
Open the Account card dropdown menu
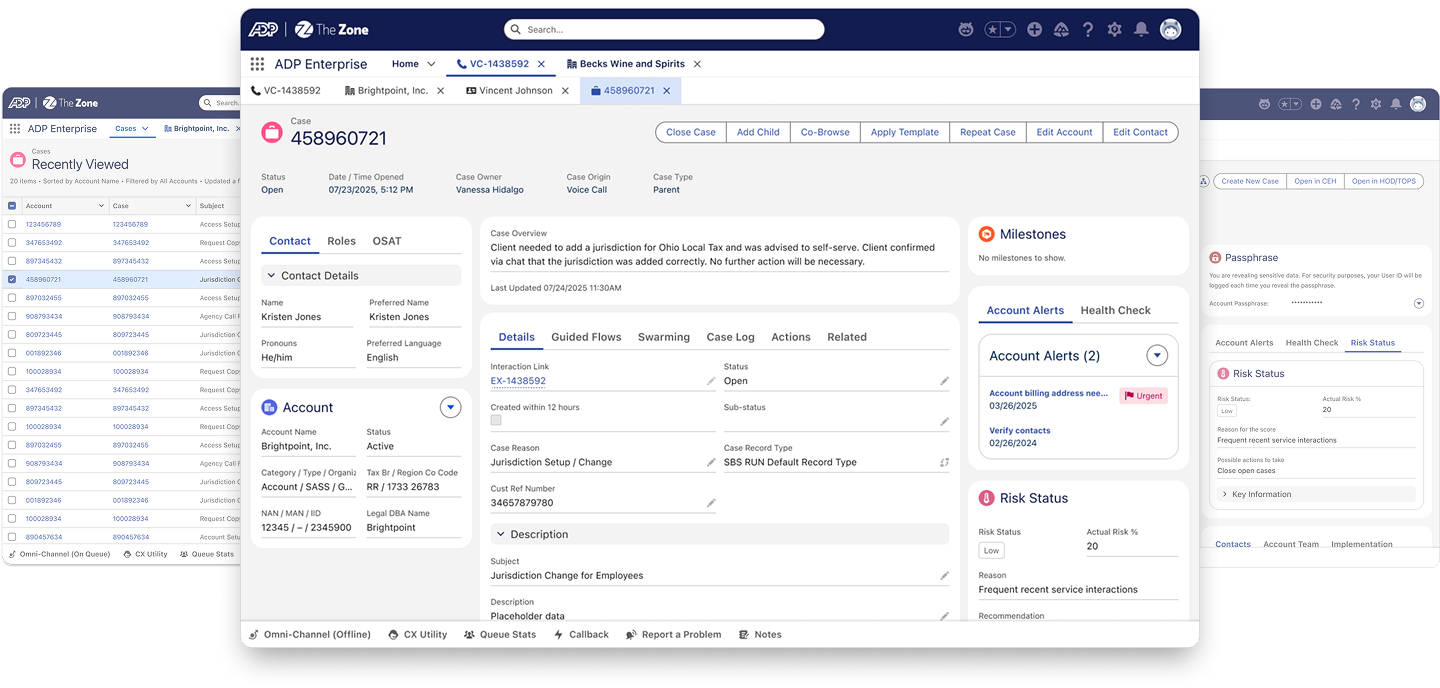coord(450,407)
